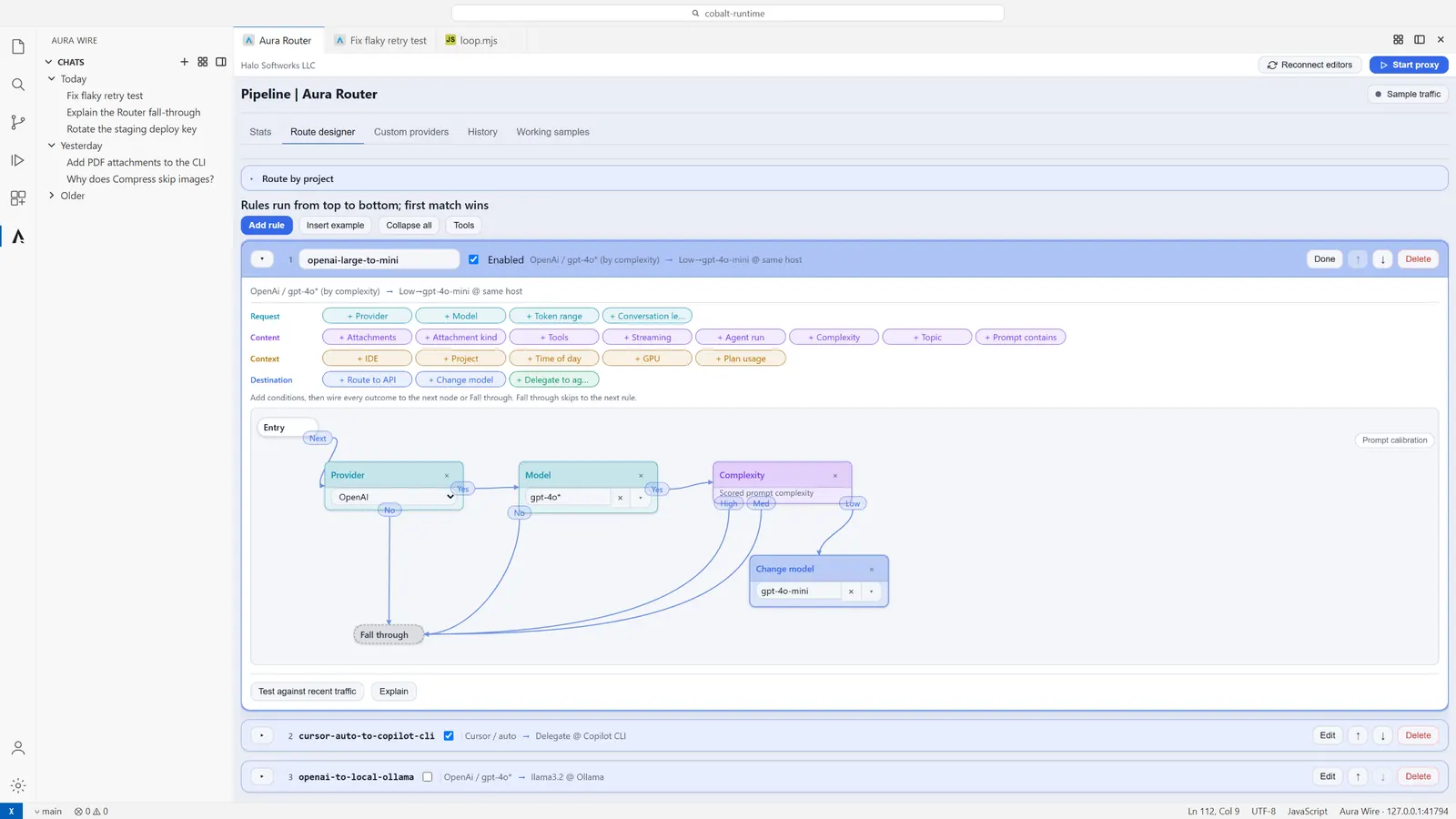
Task: Open the gpt-4o* model dropdown arrow
Action: coord(641,498)
